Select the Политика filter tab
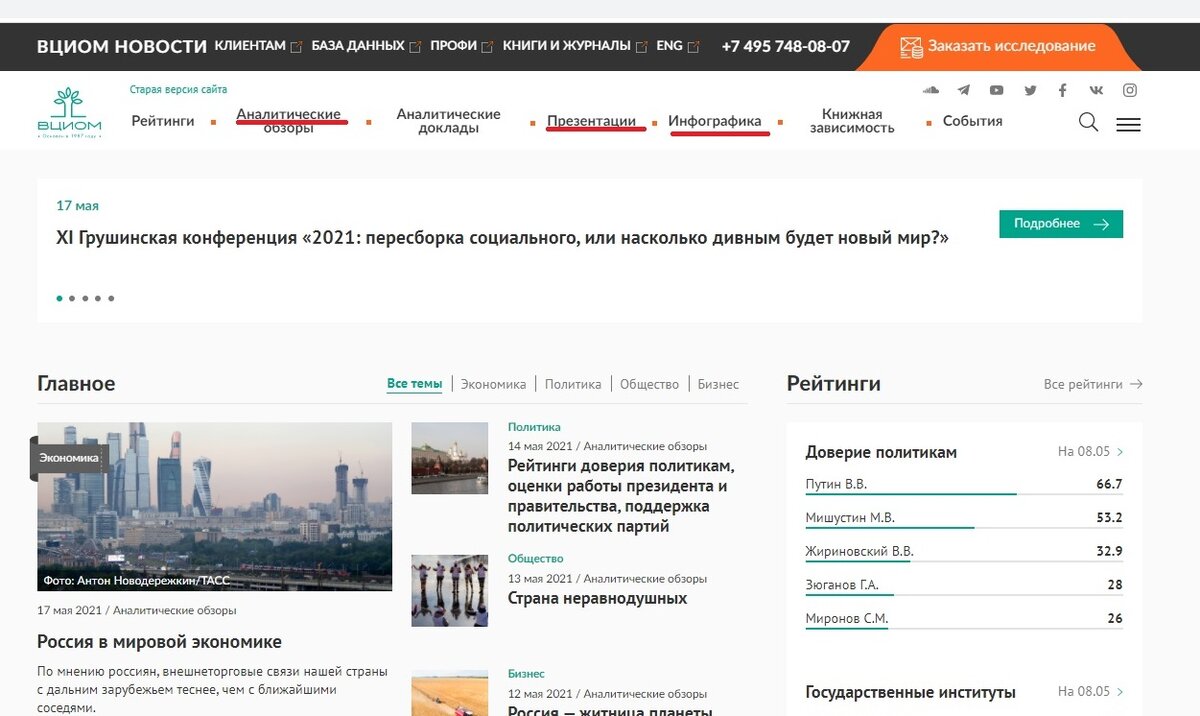The image size is (1200, 716). (x=573, y=384)
